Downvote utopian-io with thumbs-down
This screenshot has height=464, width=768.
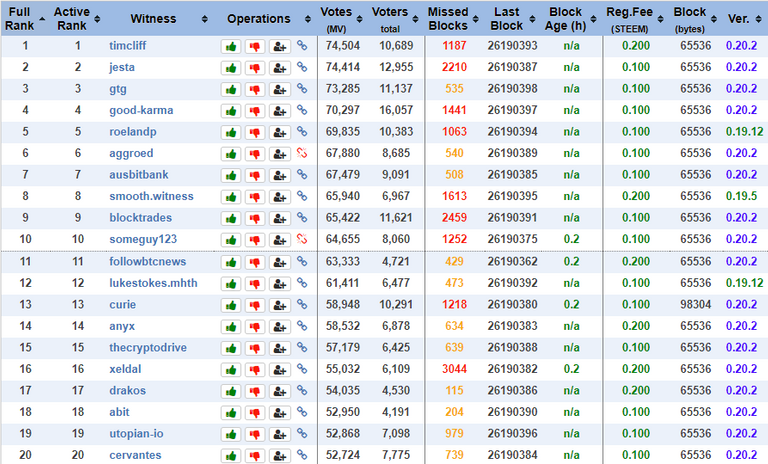point(255,435)
